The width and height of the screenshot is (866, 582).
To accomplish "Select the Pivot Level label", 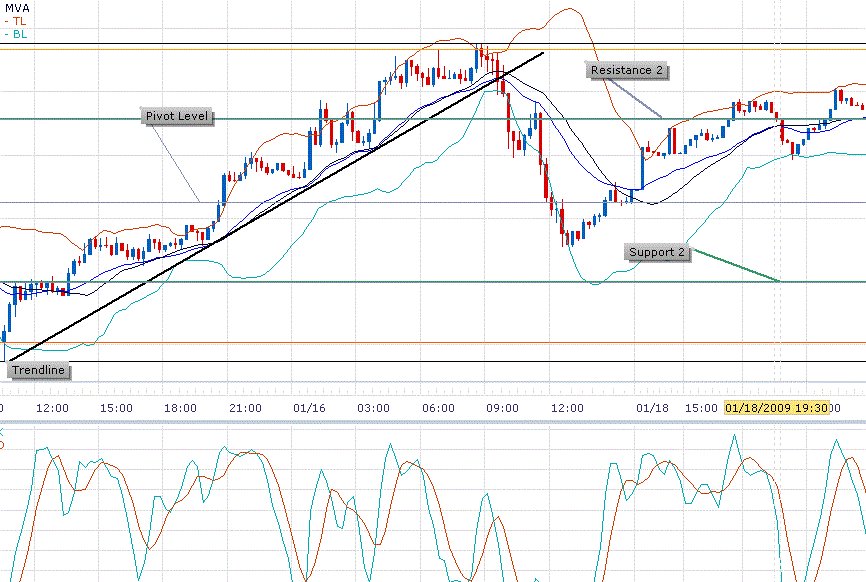I will (178, 116).
